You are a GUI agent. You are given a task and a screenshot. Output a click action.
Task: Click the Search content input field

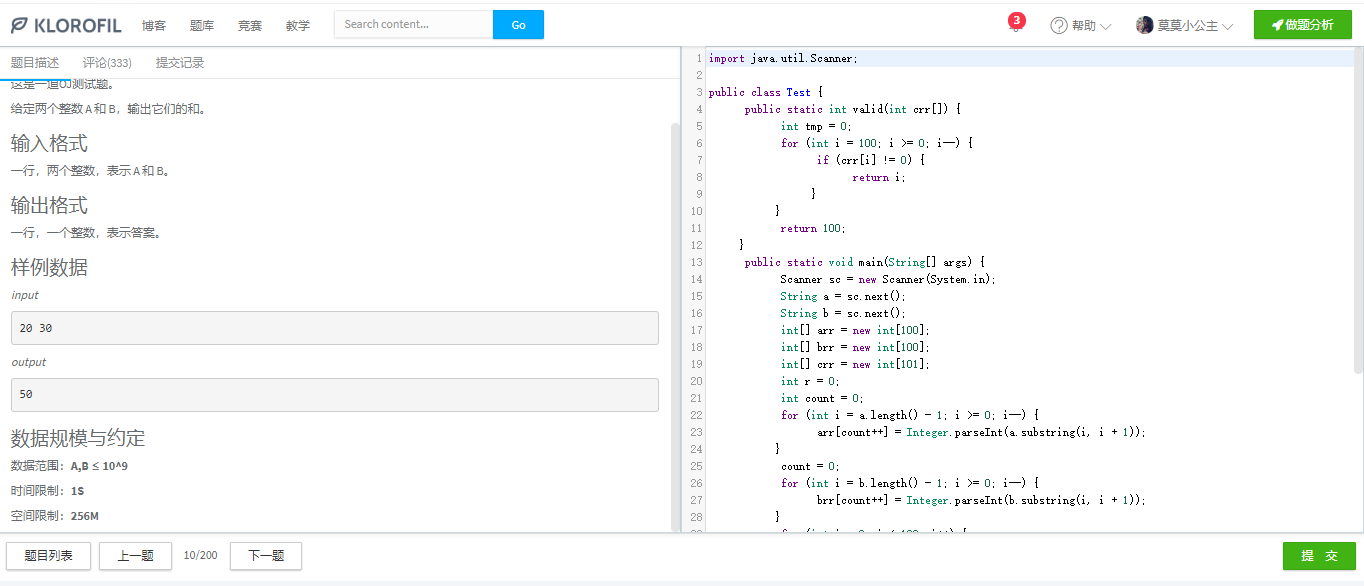[414, 24]
